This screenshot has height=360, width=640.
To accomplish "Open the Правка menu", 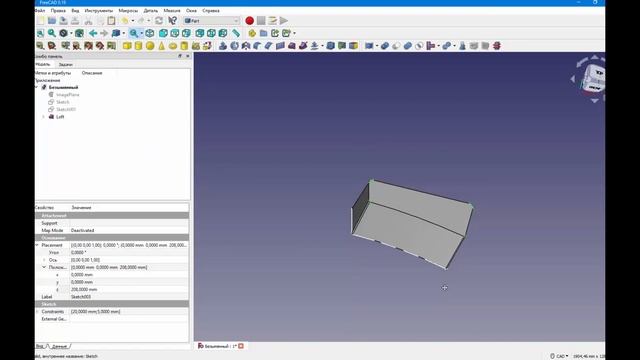I will click(x=58, y=11).
